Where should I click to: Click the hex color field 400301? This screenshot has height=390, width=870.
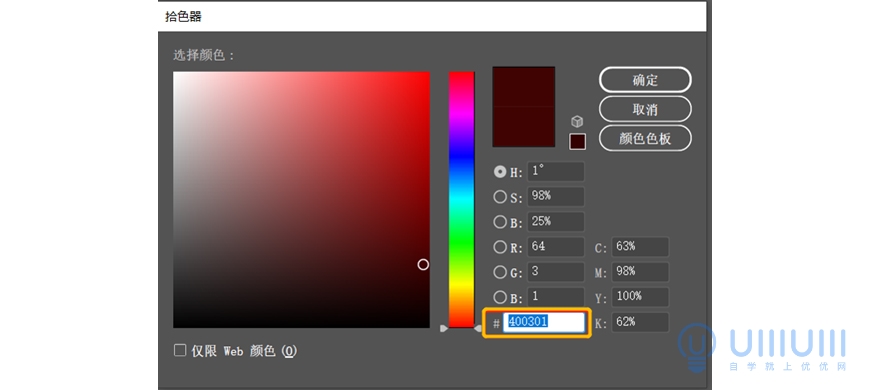[x=544, y=322]
